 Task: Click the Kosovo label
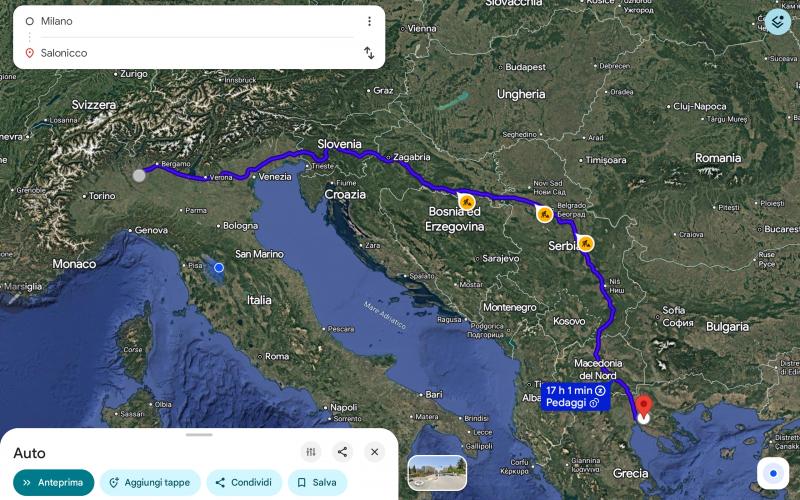(569, 321)
